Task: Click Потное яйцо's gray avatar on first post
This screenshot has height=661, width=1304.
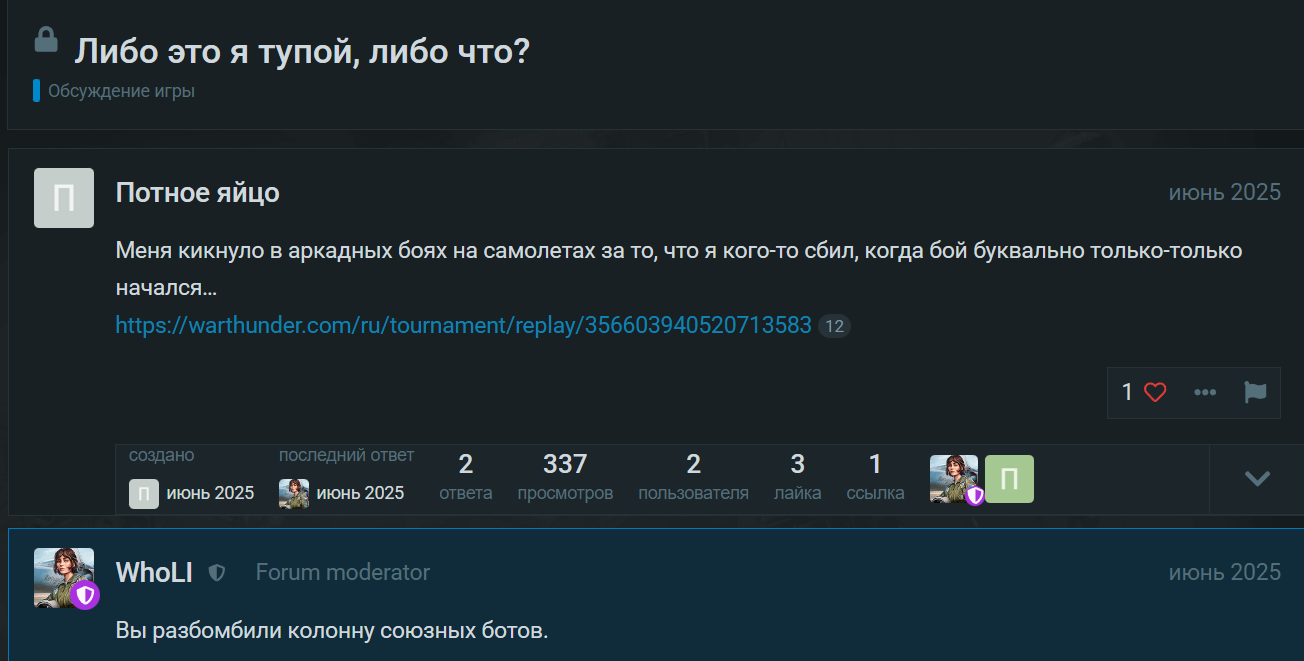Action: pyautogui.click(x=64, y=198)
